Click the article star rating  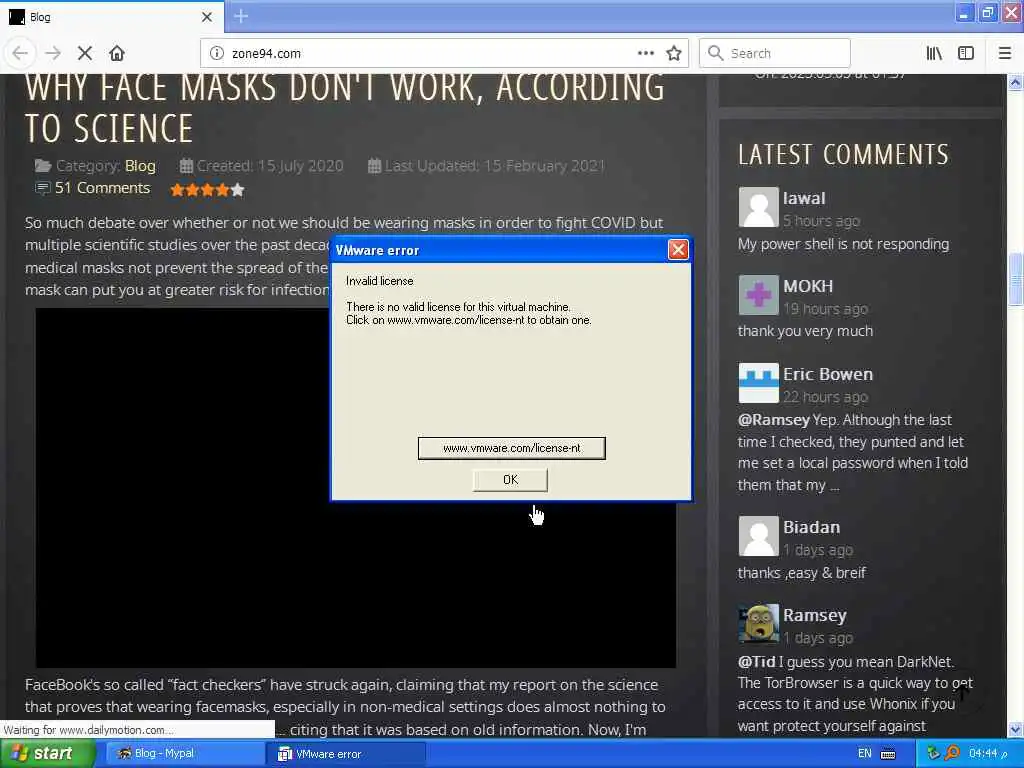point(207,190)
